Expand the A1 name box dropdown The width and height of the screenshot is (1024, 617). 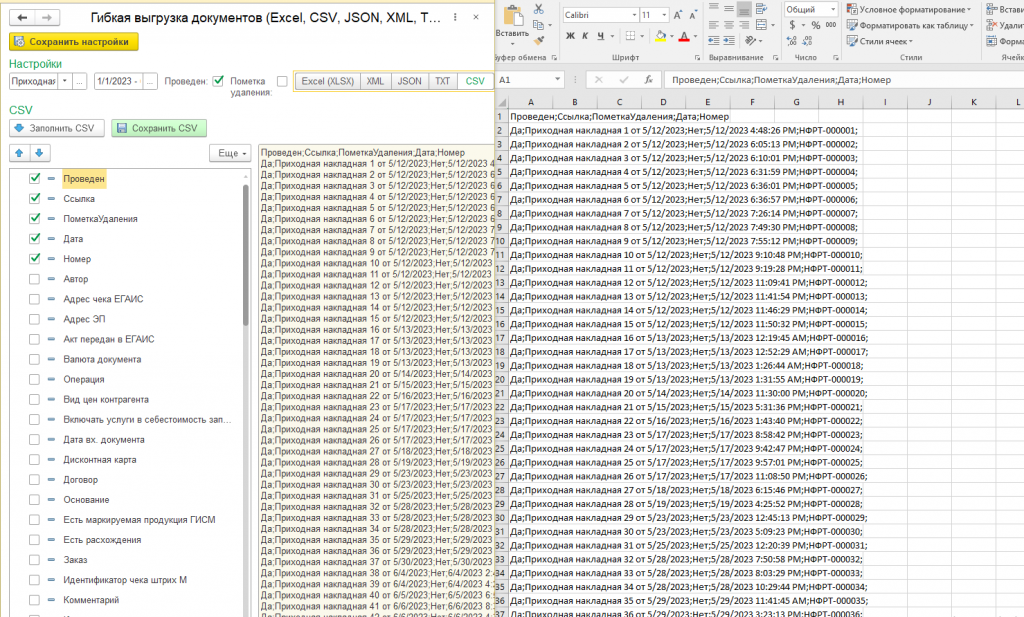(557, 80)
